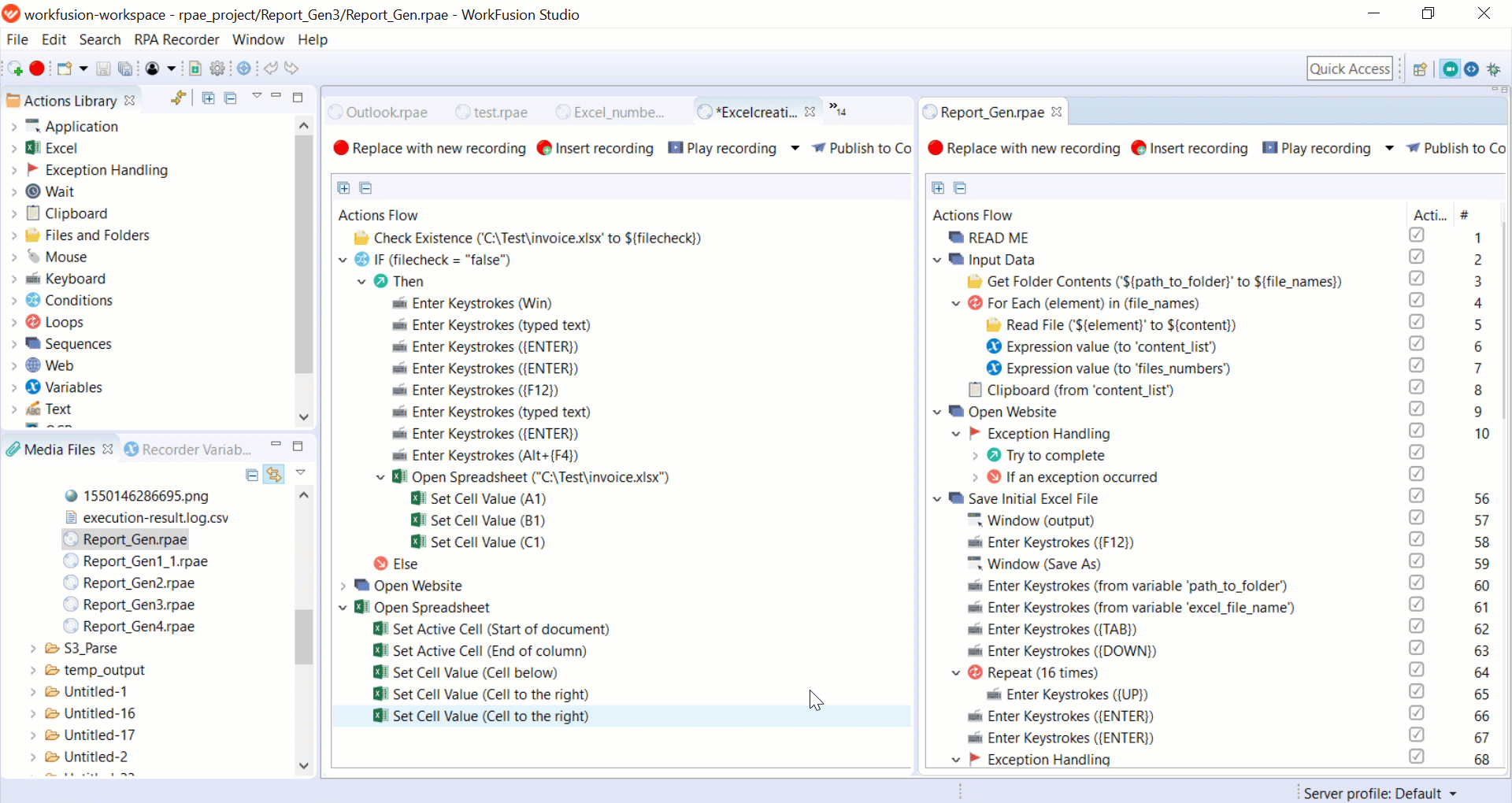The height and width of the screenshot is (803, 1512).
Task: Open the Server profile dropdown
Action: [x=1453, y=794]
